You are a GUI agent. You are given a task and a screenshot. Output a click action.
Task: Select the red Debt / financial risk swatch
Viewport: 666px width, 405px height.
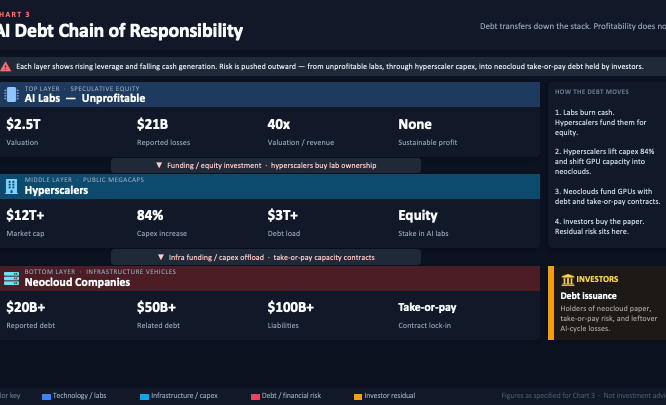click(255, 397)
